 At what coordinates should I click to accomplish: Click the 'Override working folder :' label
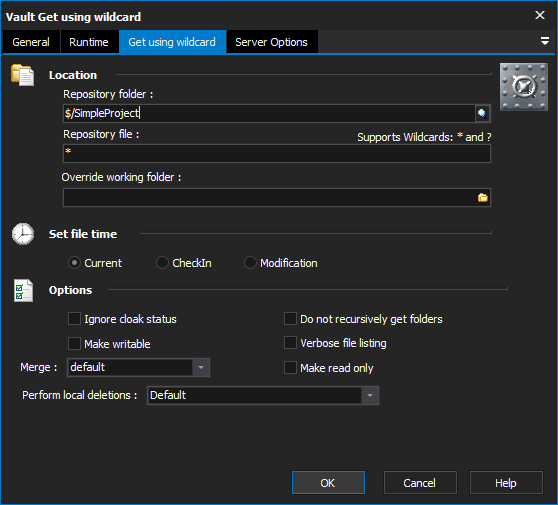[x=121, y=177]
